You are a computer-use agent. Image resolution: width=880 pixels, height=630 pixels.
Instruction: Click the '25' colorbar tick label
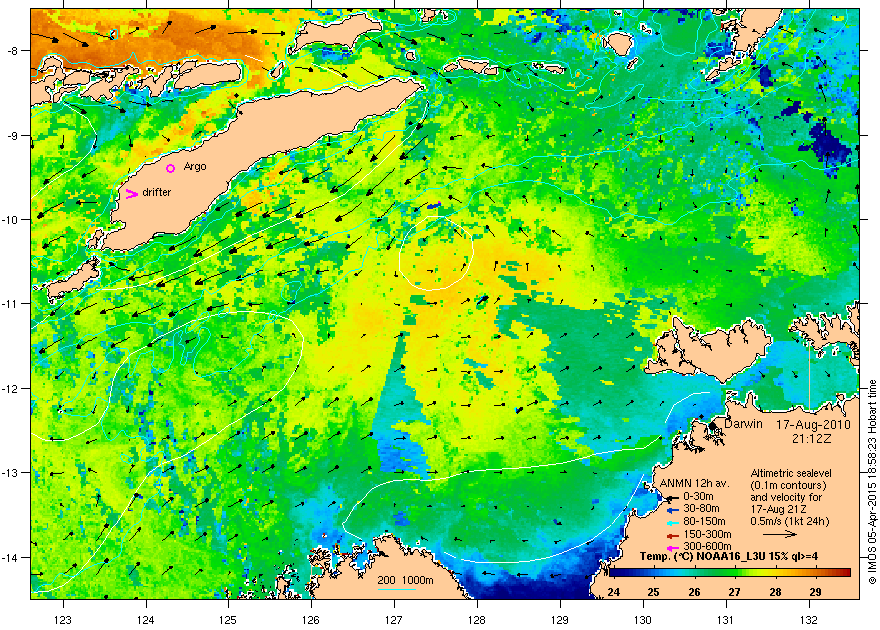click(x=653, y=592)
